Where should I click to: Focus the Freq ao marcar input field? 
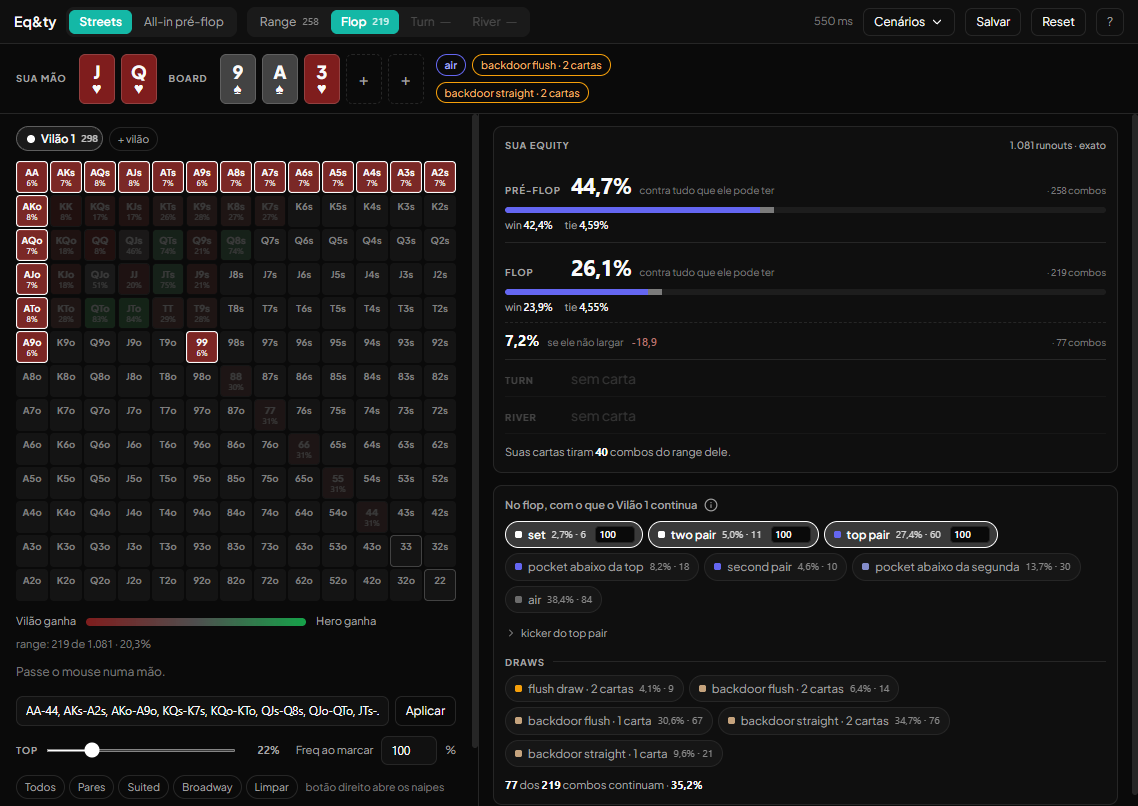click(409, 751)
